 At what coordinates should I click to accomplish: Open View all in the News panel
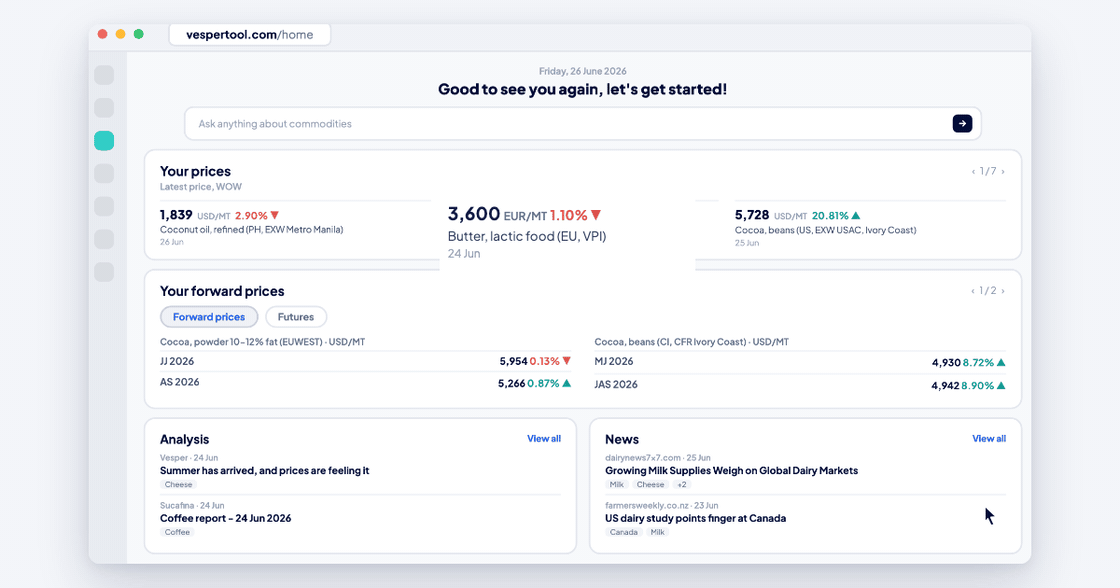[x=989, y=439]
